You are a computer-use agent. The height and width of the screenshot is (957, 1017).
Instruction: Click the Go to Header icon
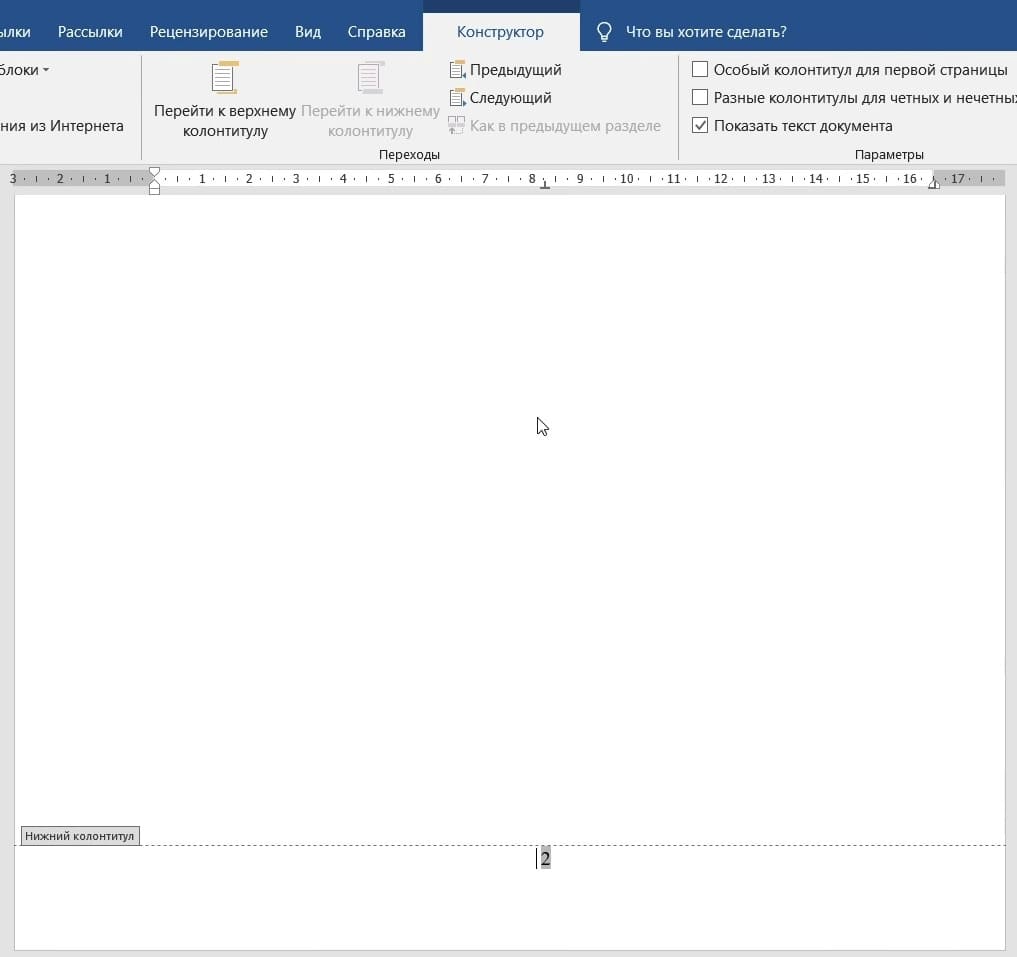point(224,78)
